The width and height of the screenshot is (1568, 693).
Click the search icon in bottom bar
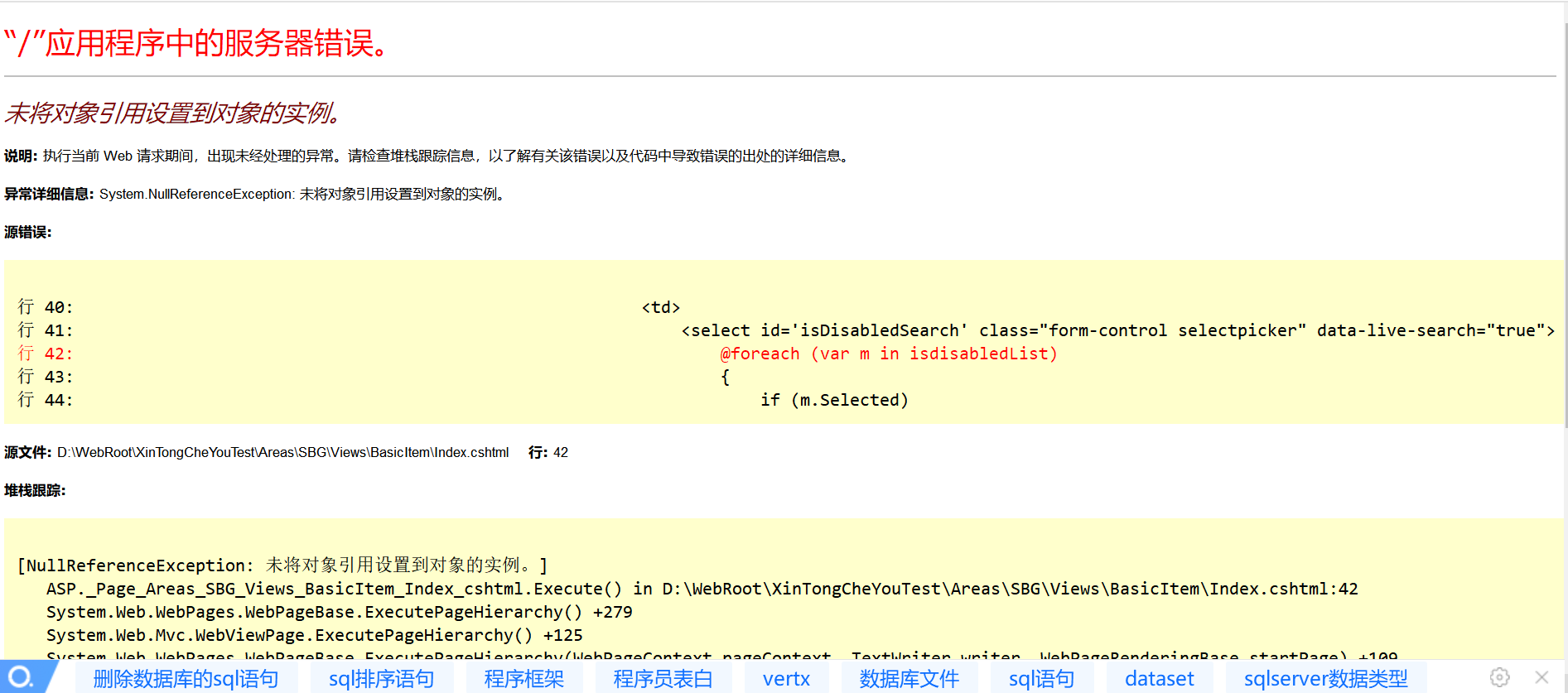click(21, 677)
